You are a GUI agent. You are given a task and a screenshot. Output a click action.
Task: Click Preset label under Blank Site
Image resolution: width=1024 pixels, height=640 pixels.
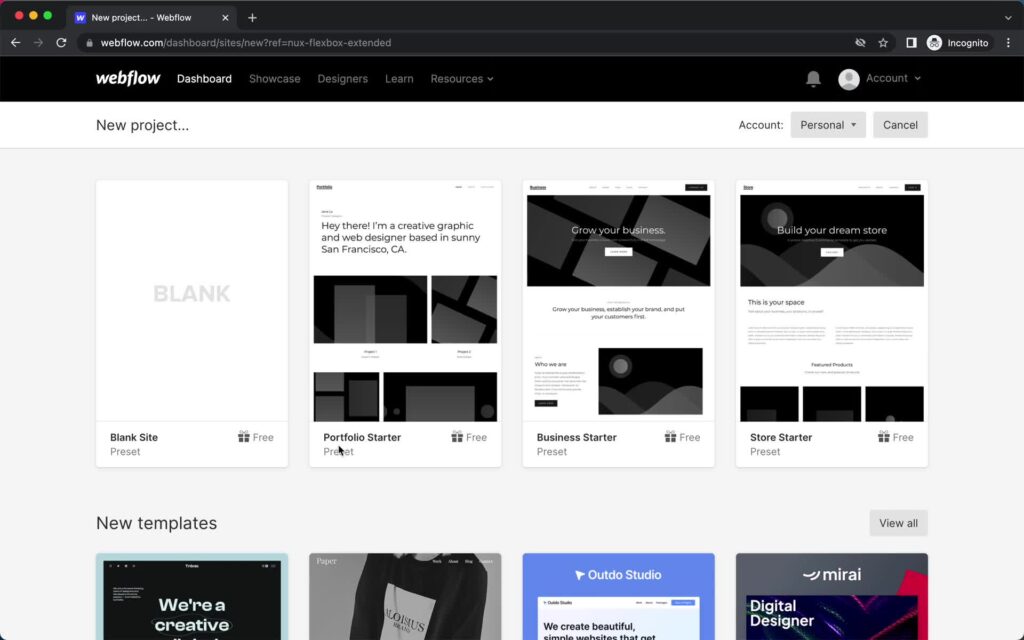(x=125, y=451)
